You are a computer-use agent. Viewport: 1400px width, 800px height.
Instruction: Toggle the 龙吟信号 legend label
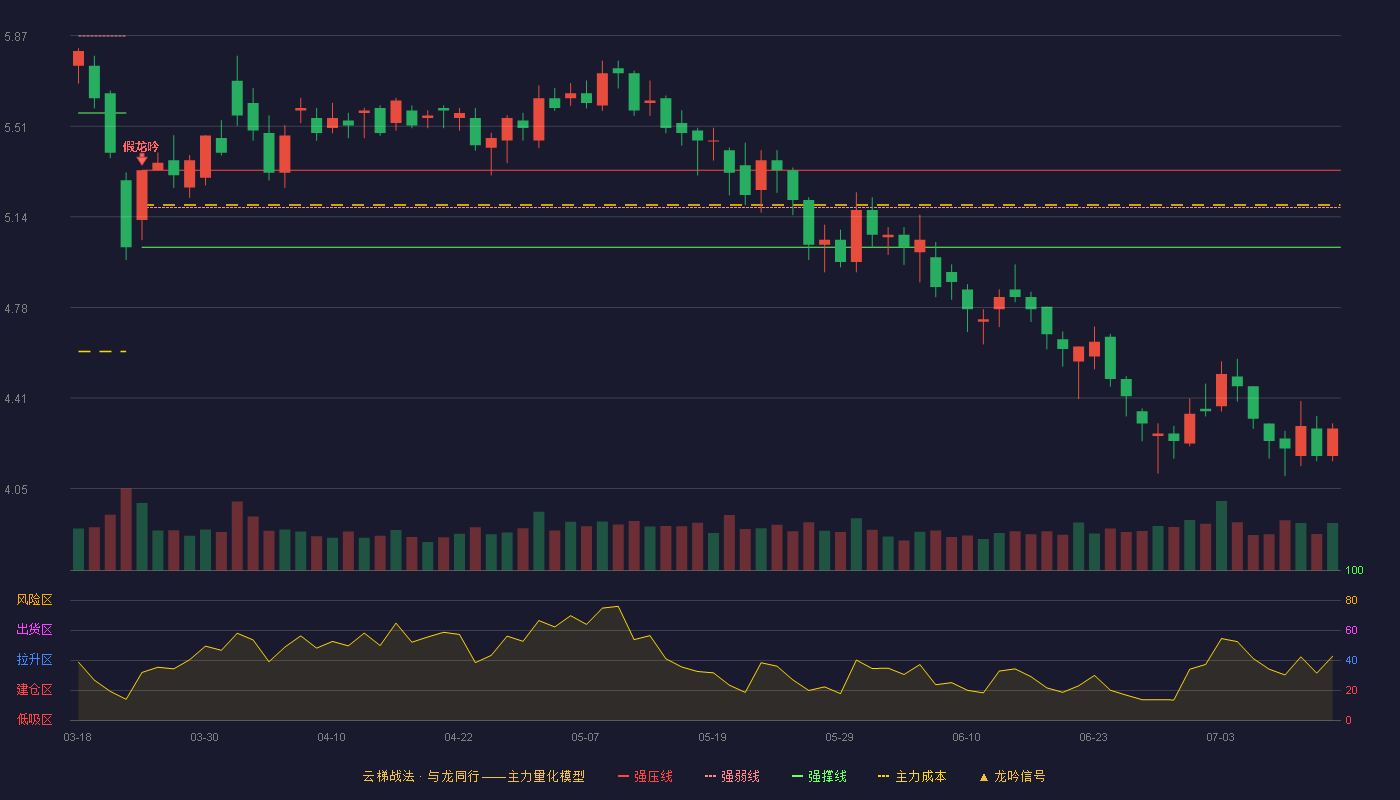tap(1020, 776)
